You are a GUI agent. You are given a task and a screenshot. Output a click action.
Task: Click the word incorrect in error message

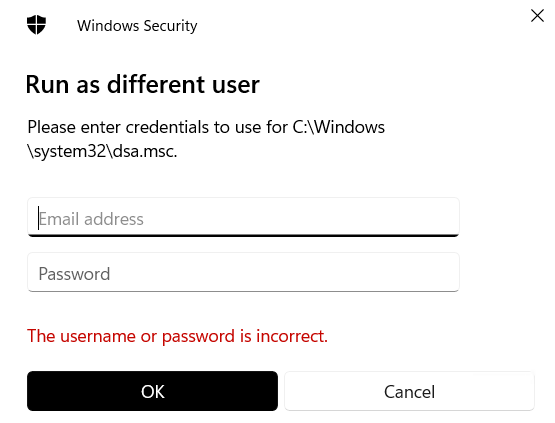click(x=292, y=336)
